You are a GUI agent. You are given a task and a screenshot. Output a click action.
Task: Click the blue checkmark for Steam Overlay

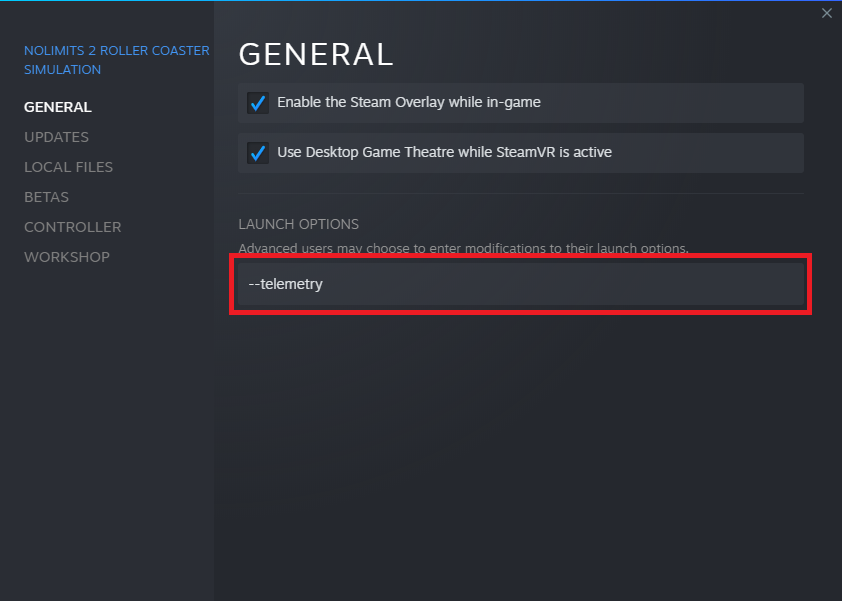[258, 103]
